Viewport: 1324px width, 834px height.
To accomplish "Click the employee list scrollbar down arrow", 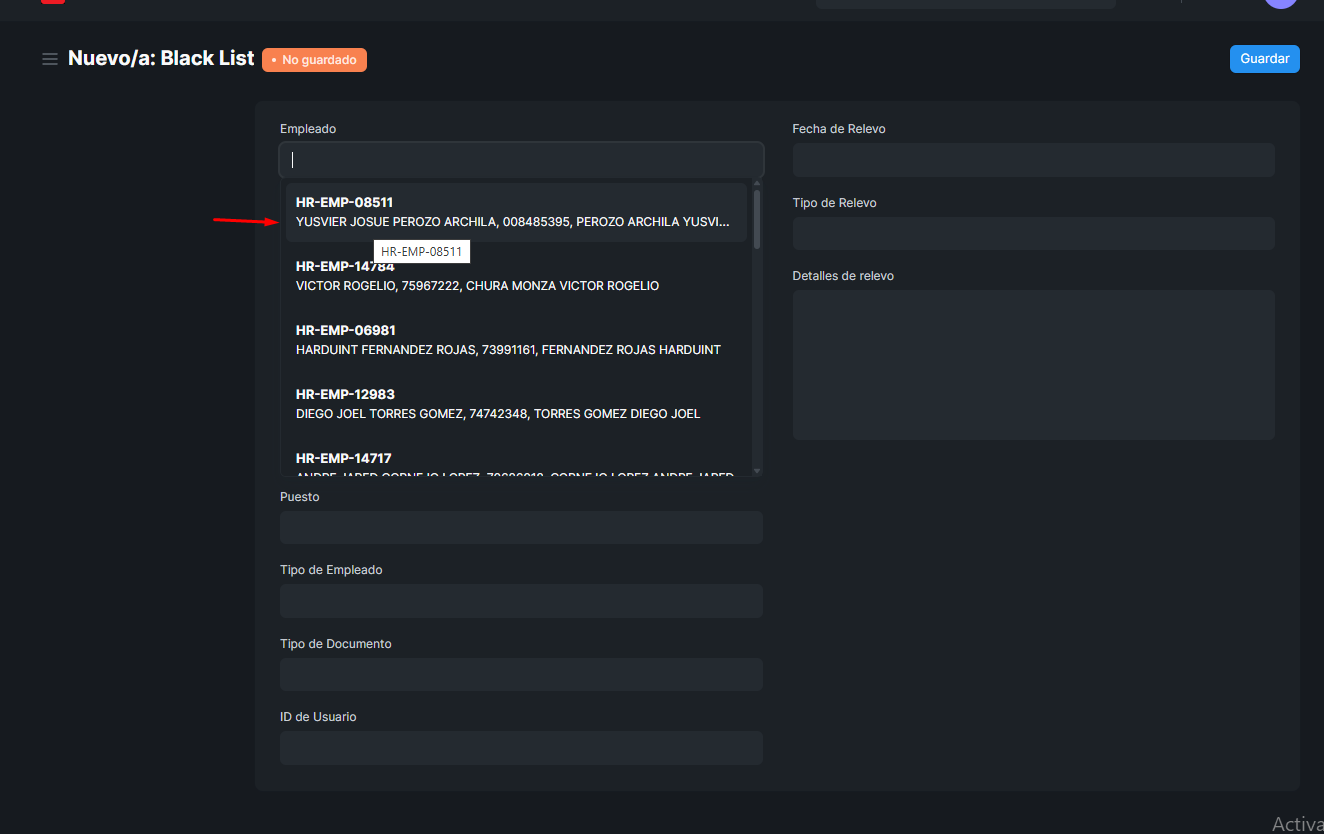I will [x=757, y=470].
